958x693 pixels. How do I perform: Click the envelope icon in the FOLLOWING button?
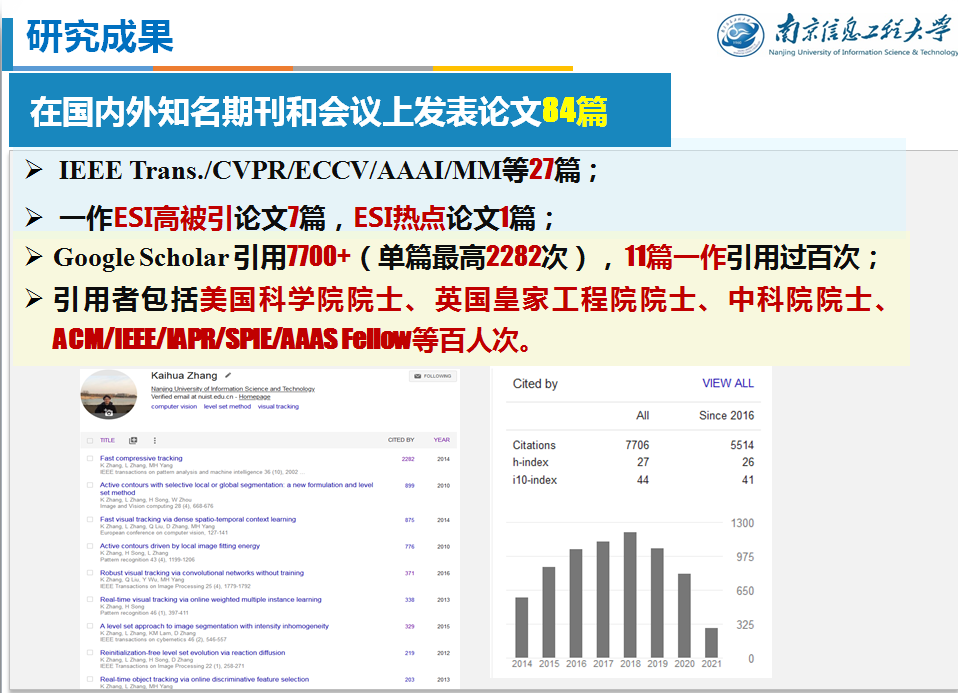pyautogui.click(x=416, y=377)
